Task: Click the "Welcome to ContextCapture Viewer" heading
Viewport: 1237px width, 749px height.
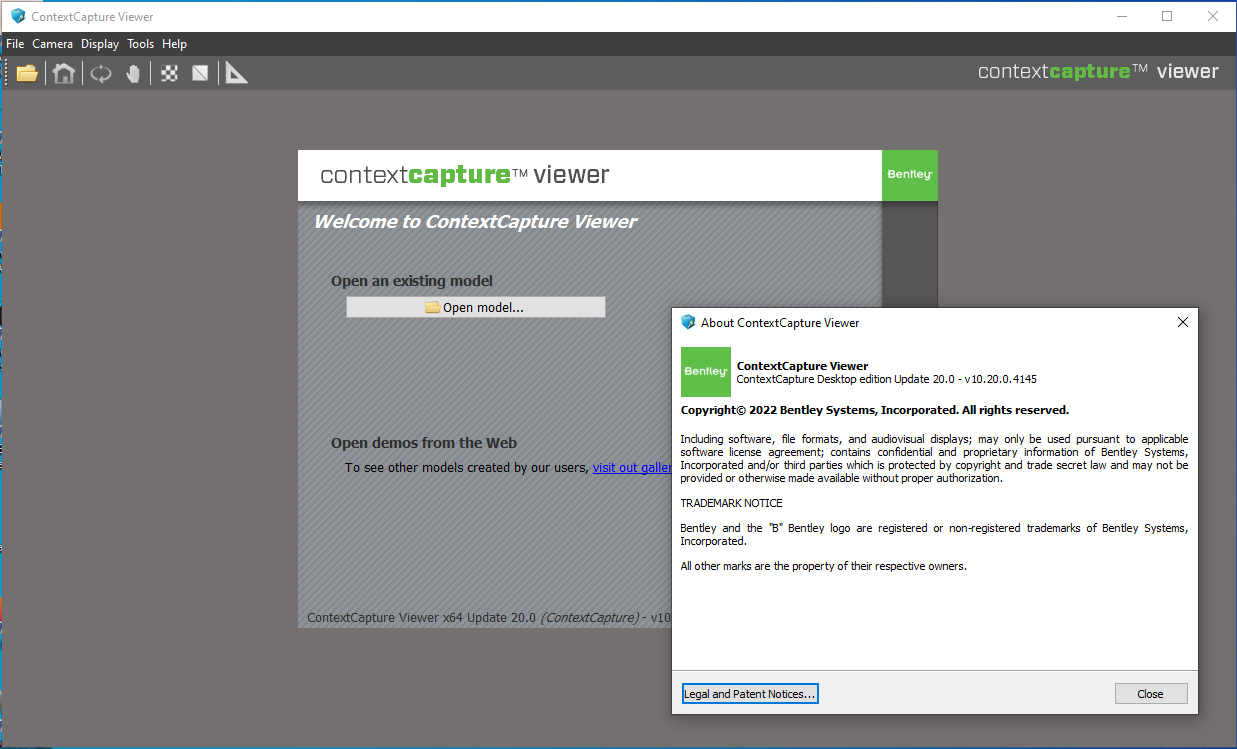Action: 475,222
